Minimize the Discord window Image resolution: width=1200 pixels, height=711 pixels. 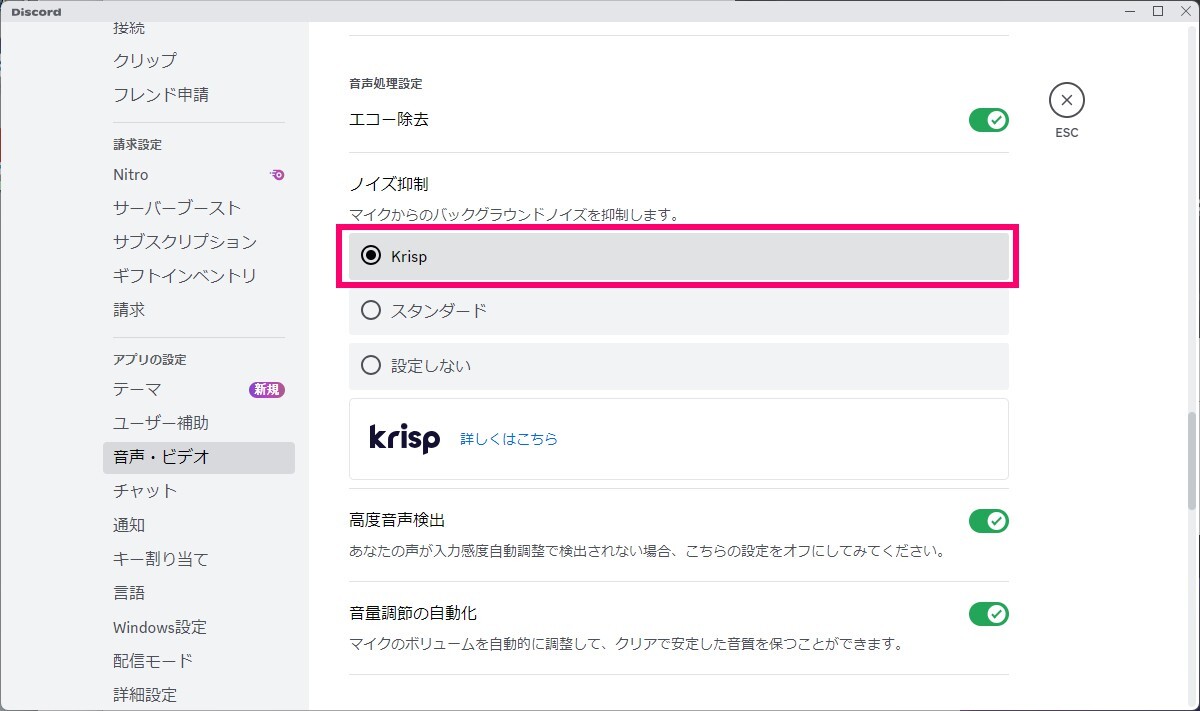tap(1130, 11)
